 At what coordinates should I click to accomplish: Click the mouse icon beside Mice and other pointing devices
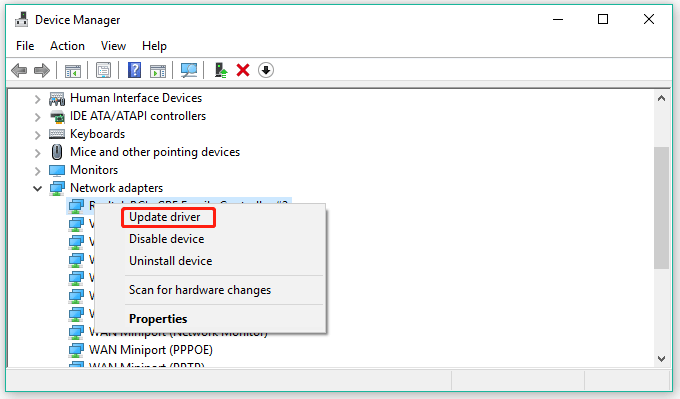[x=57, y=152]
